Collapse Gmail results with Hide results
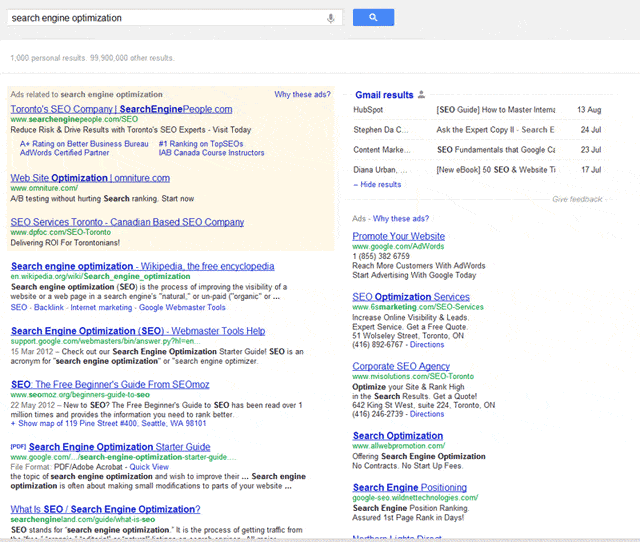Viewport: 640px width, 542px height. 378,184
